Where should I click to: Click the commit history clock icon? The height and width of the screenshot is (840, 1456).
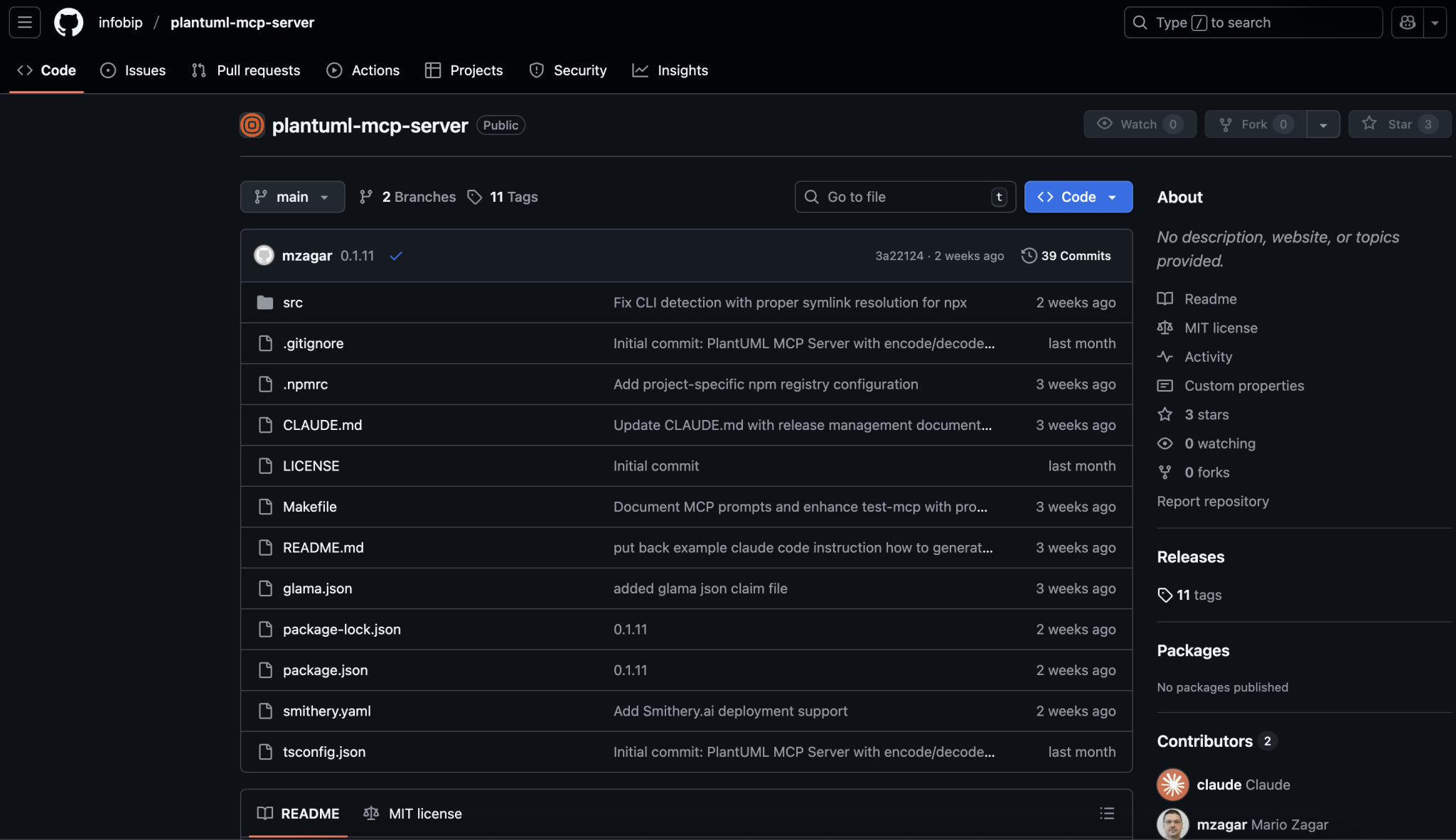(x=1029, y=255)
